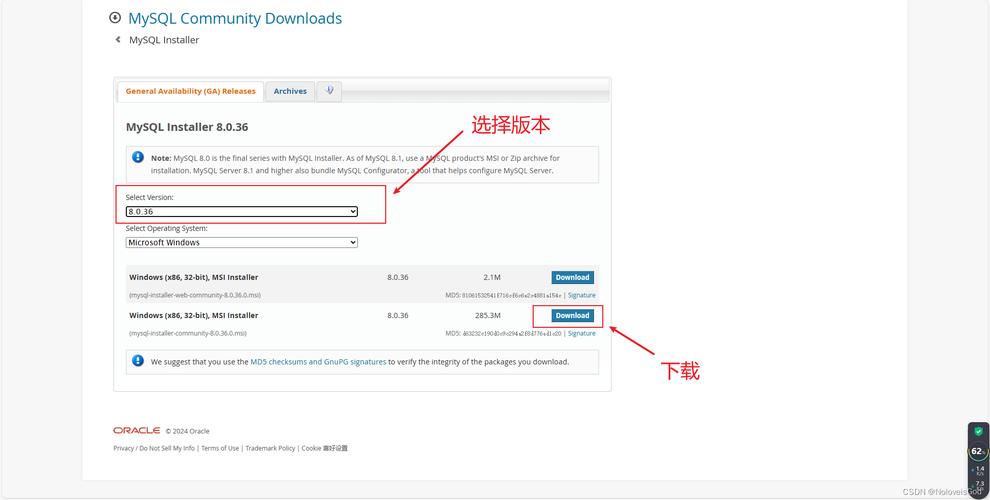Click the 285.3M file size value

tap(487, 315)
